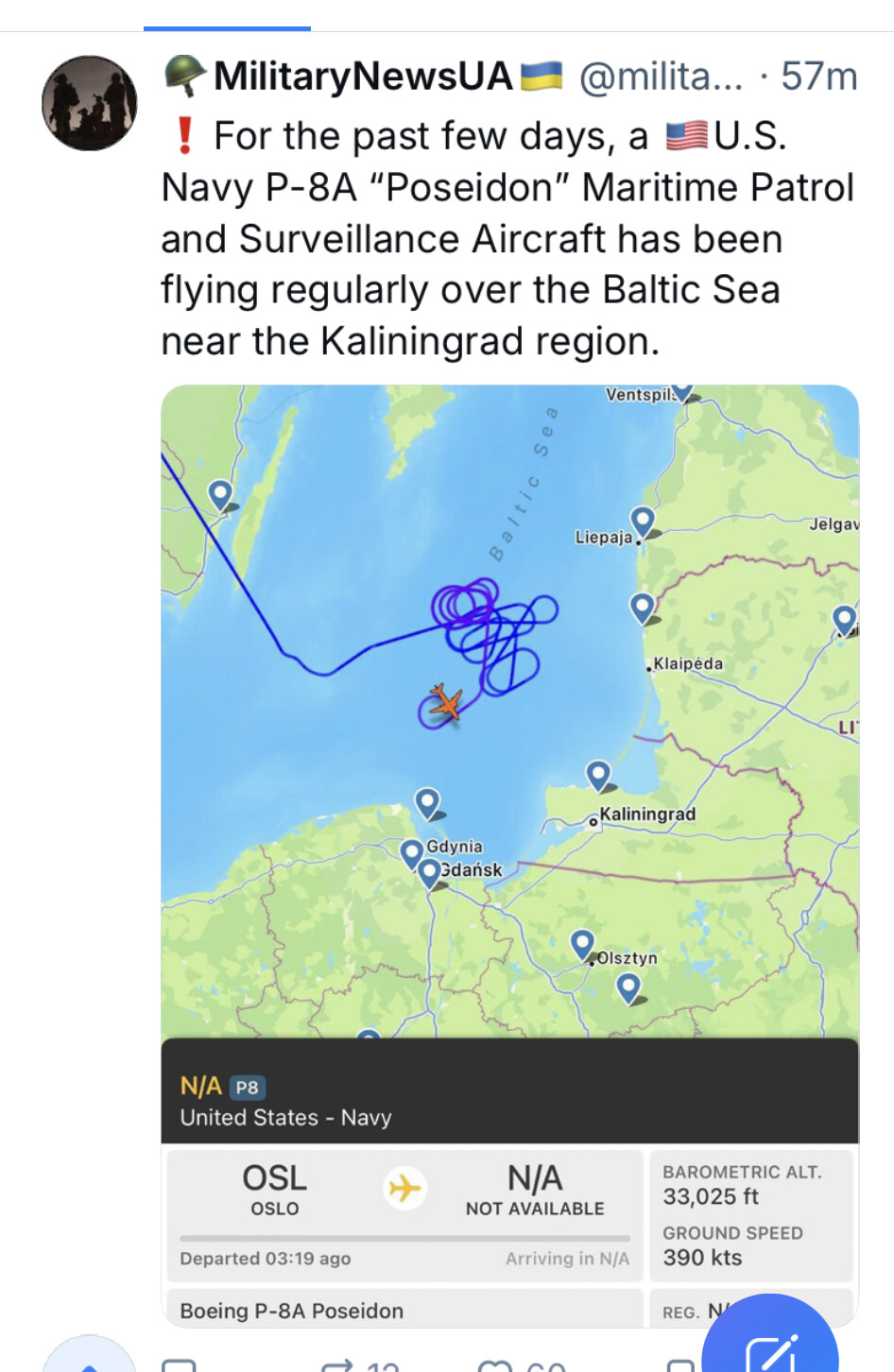The height and width of the screenshot is (1372, 894).
Task: Open the reply comment icon
Action: click(x=179, y=1364)
